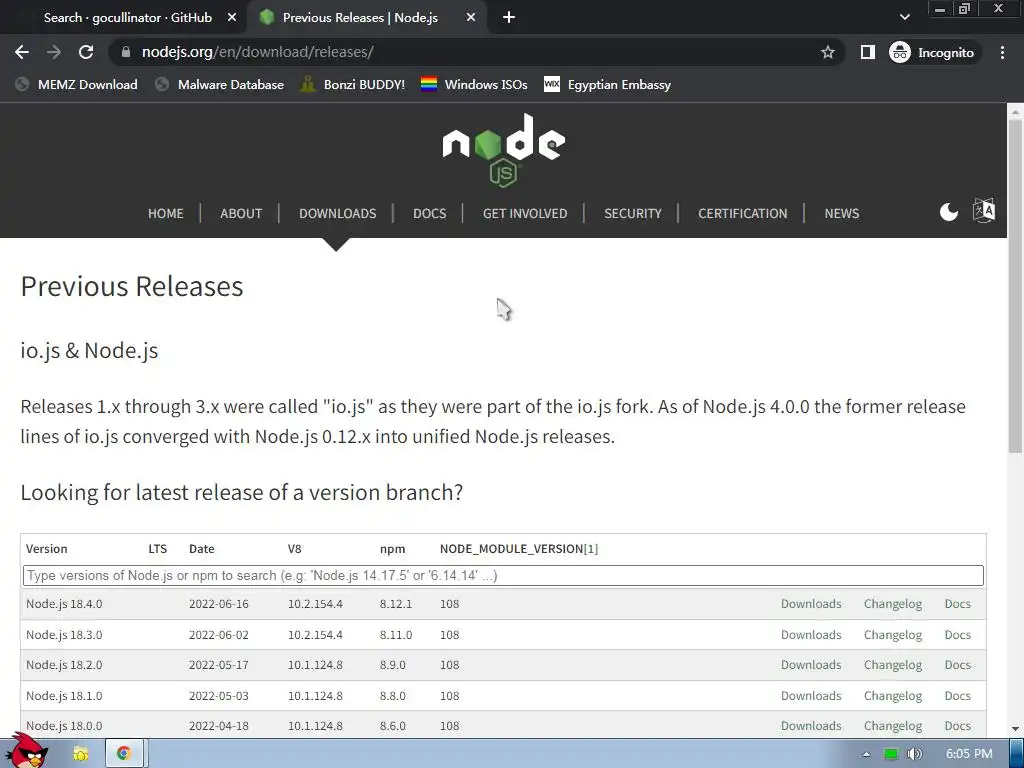
Task: Click the scrollbar down arrow
Action: (1015, 729)
